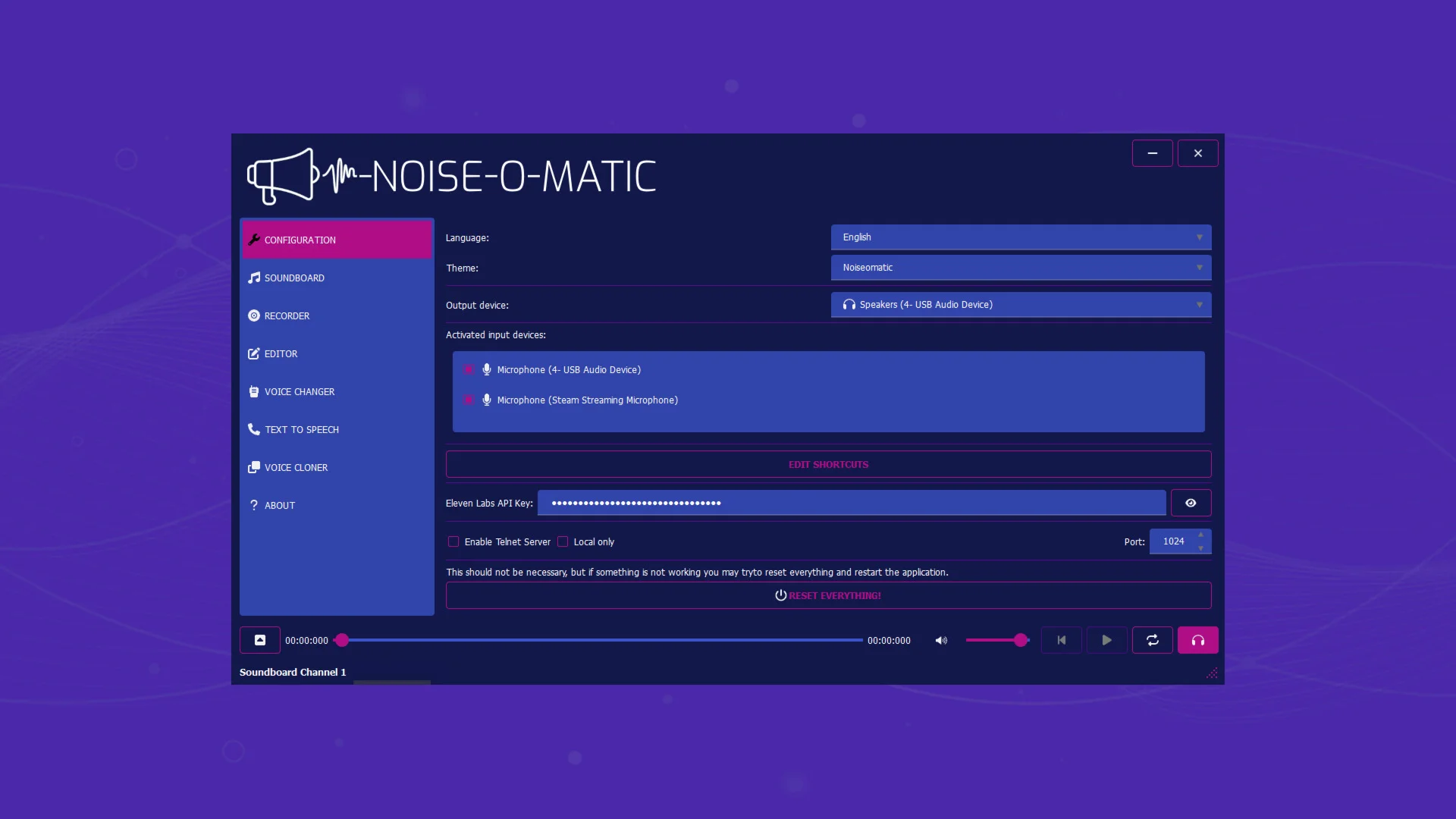
Task: Click the Edit Shortcuts button
Action: tap(828, 464)
